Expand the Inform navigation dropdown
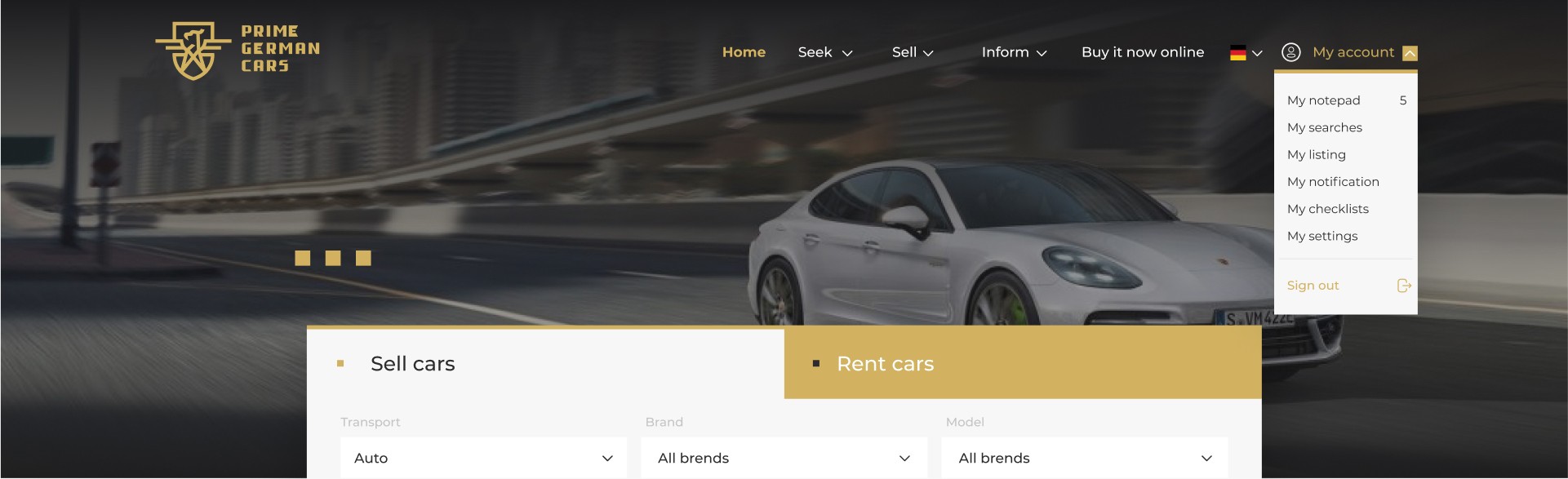Viewport: 1568px width, 479px height. [1014, 52]
